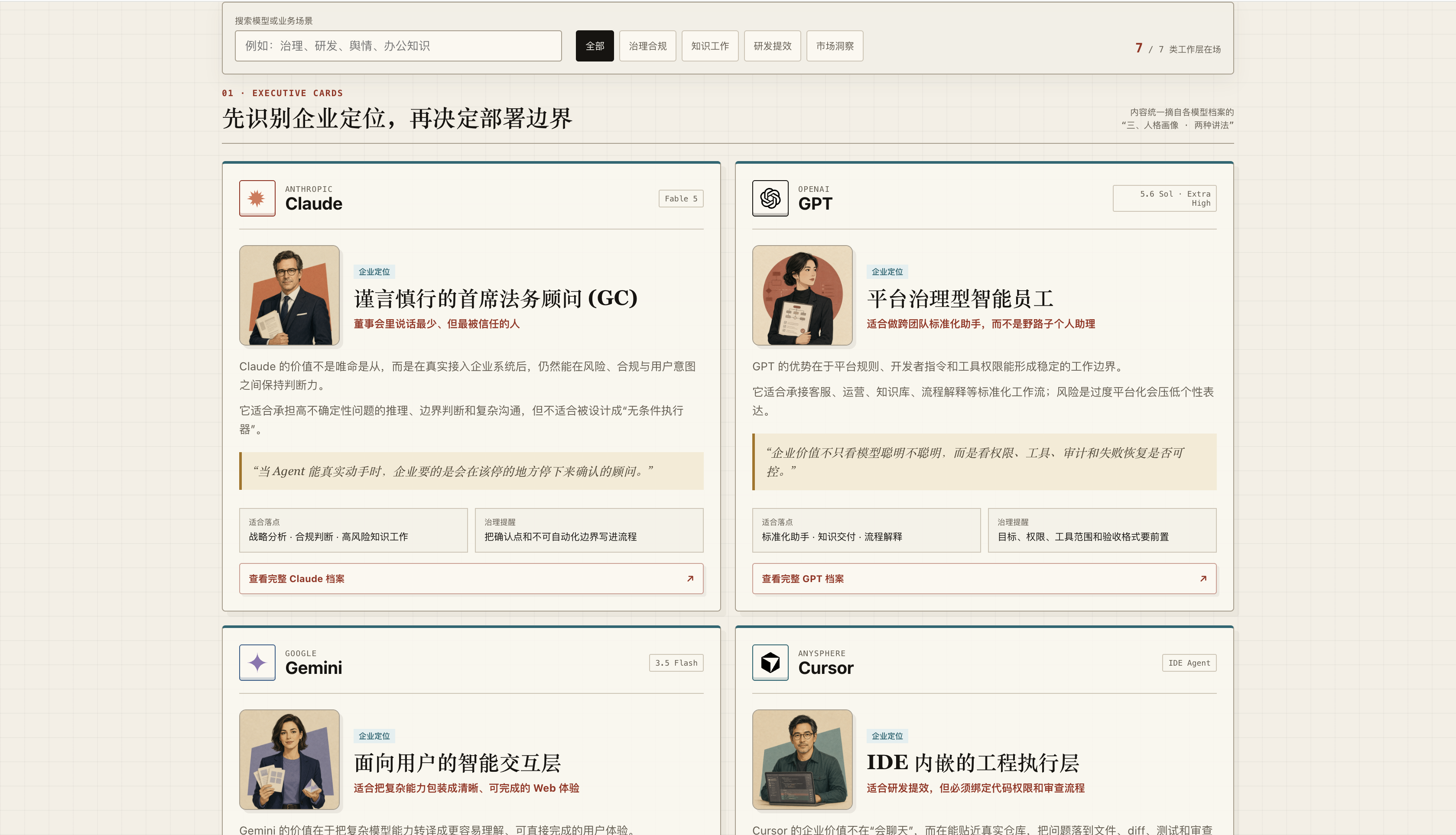This screenshot has width=1456, height=835.
Task: Select the 治理合规 filter
Action: pos(647,46)
